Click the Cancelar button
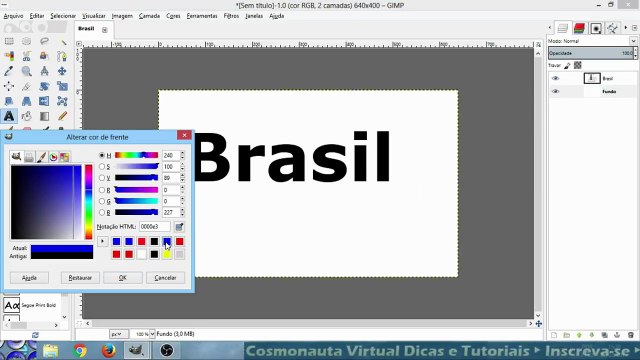 point(165,278)
